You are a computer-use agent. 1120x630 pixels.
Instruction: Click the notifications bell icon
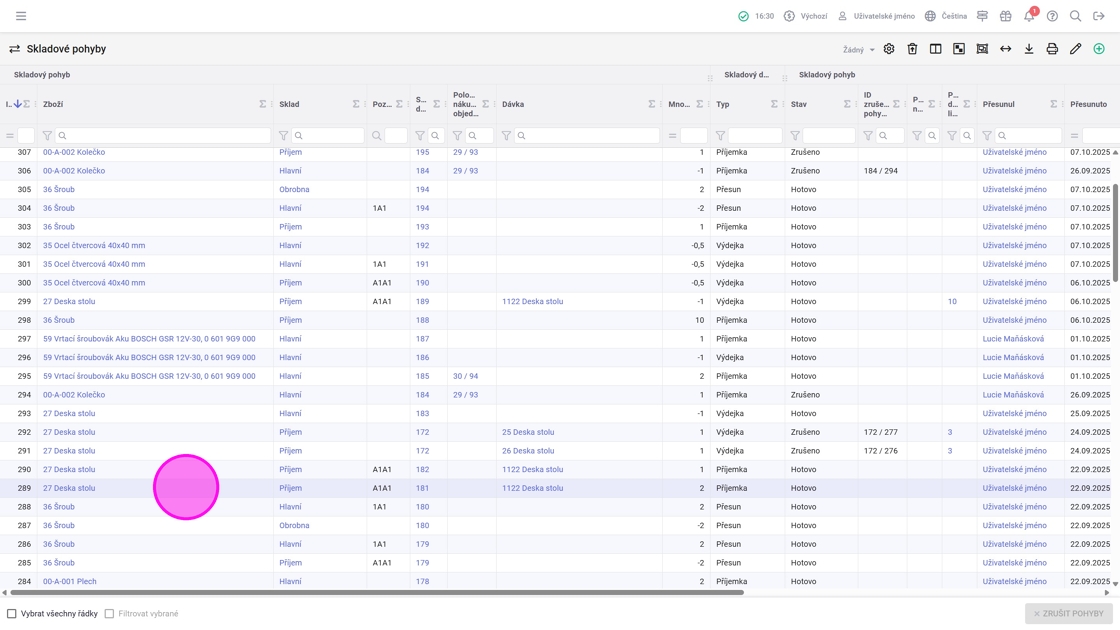pos(1029,16)
